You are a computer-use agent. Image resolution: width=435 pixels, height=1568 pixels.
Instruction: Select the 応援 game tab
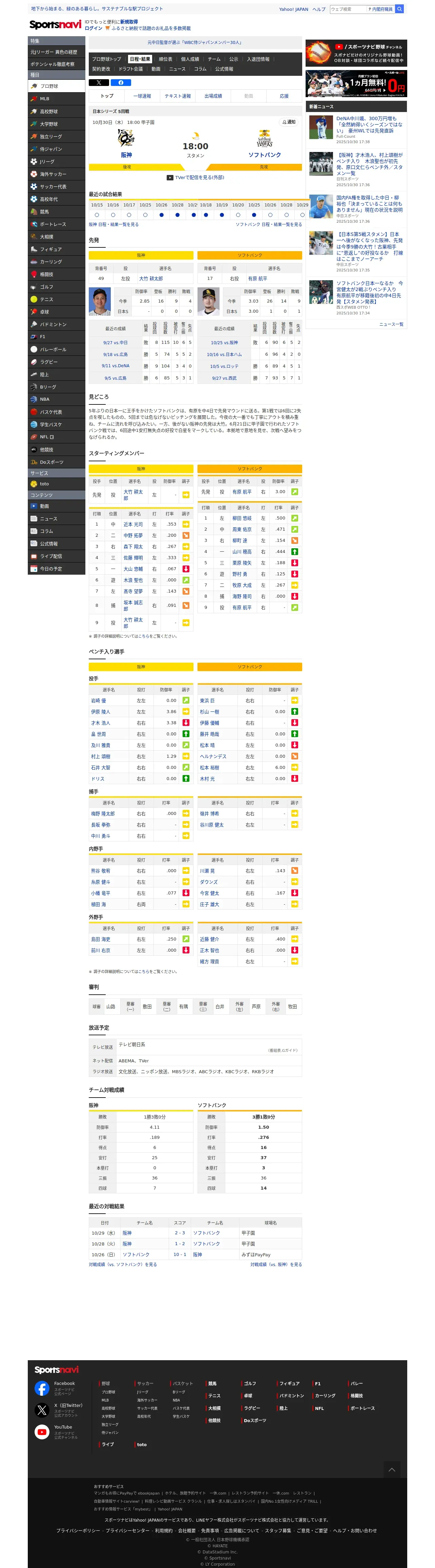click(x=284, y=96)
